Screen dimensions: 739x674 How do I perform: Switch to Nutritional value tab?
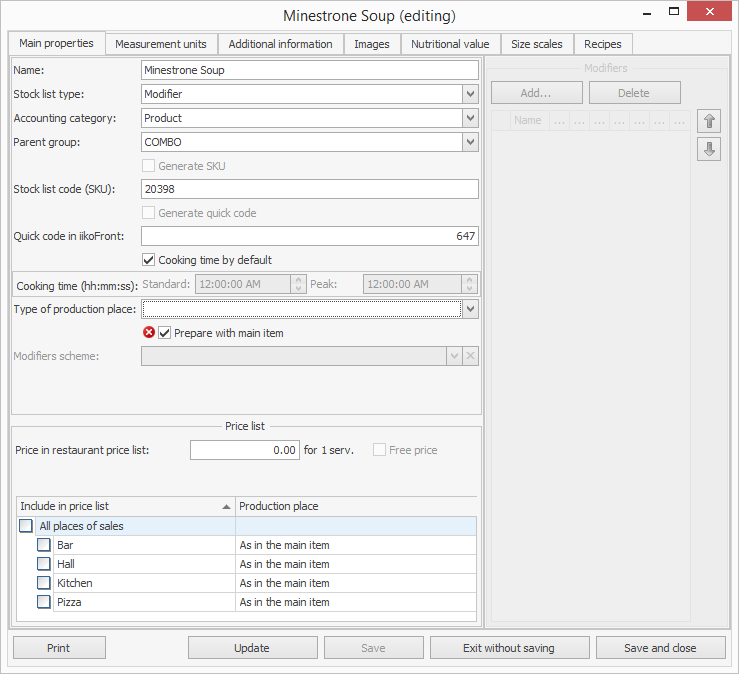[450, 44]
